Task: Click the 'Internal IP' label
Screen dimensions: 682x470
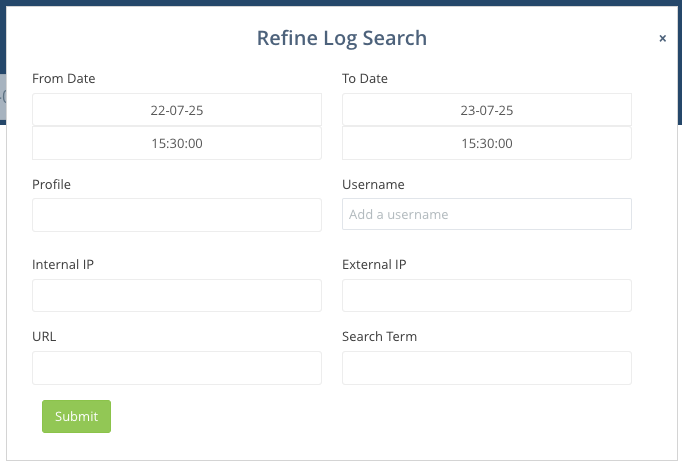Action: pos(63,265)
